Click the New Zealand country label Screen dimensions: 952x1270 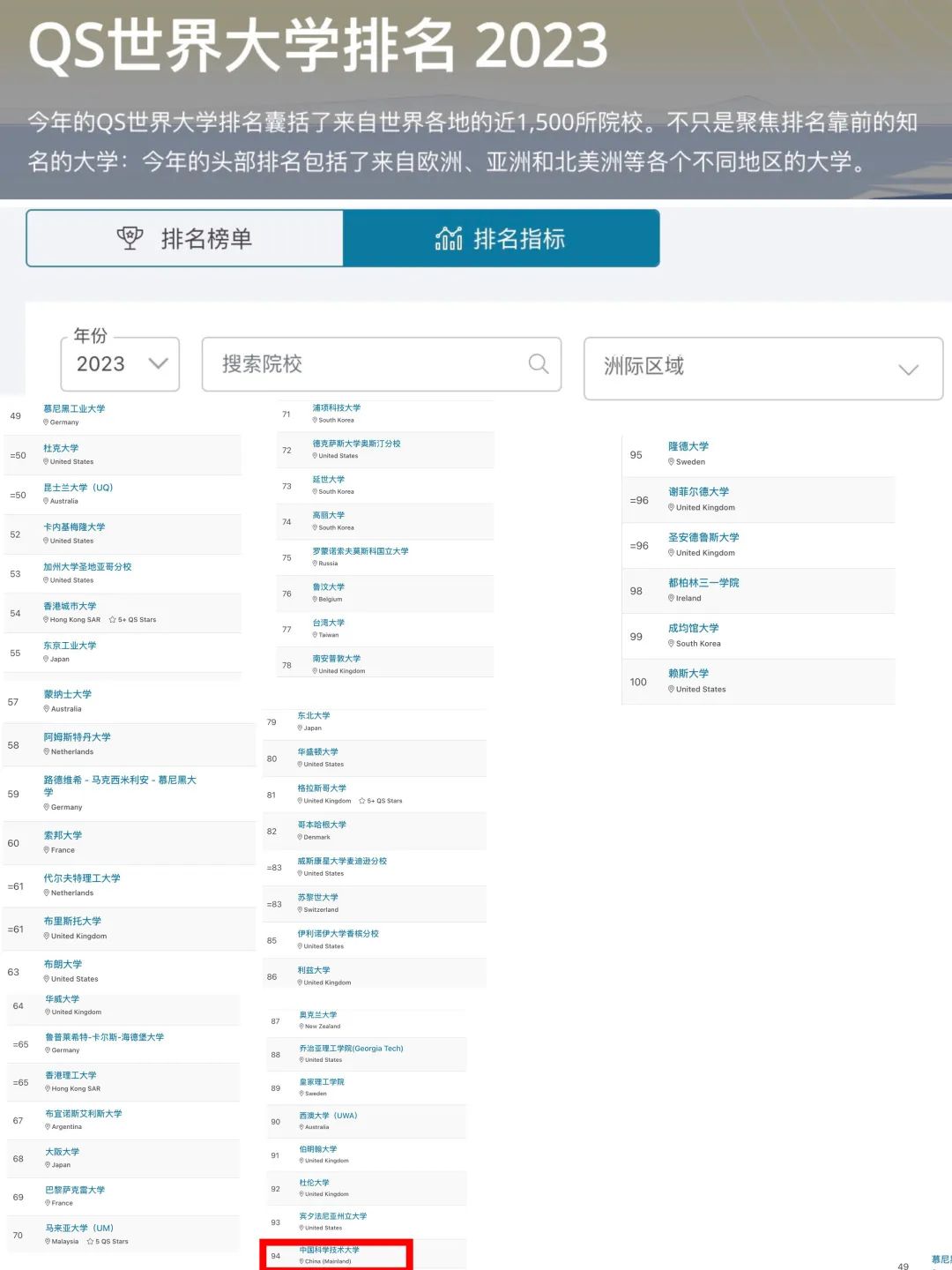323,1027
